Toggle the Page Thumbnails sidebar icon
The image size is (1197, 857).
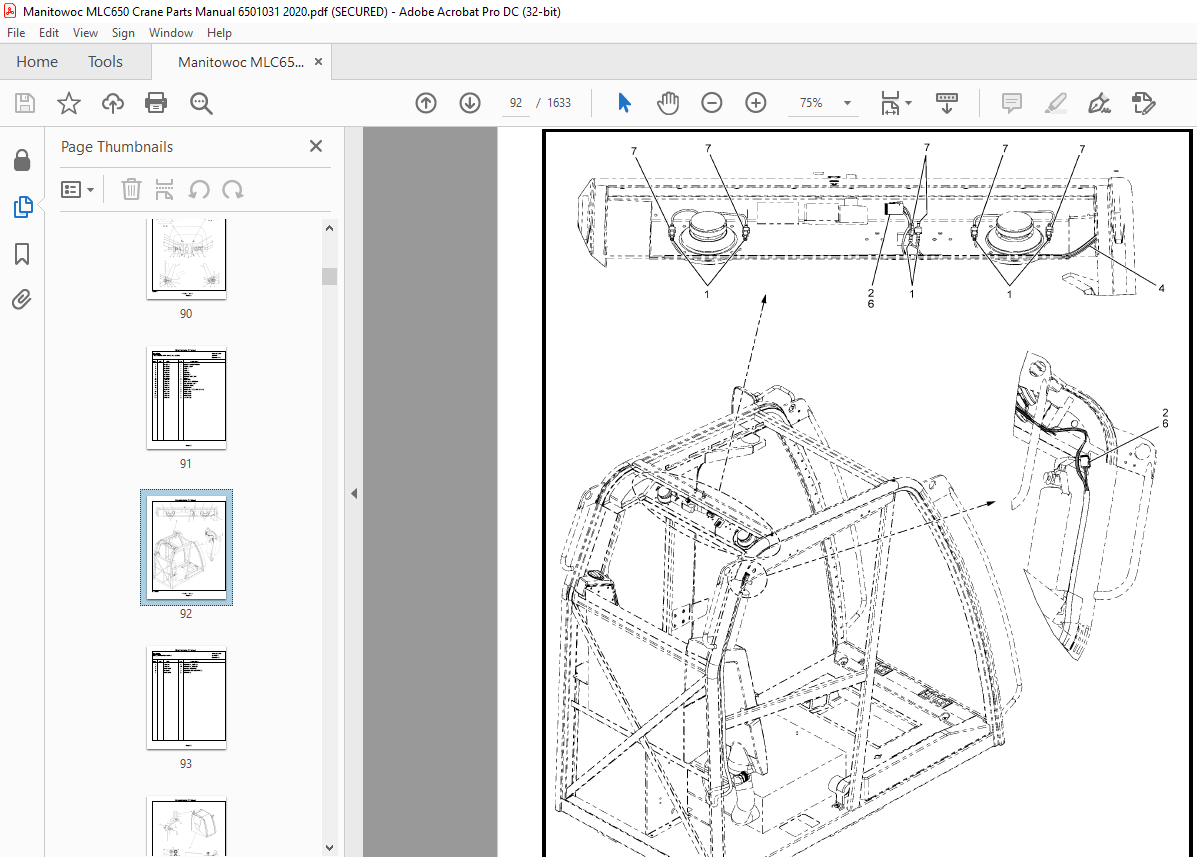23,207
